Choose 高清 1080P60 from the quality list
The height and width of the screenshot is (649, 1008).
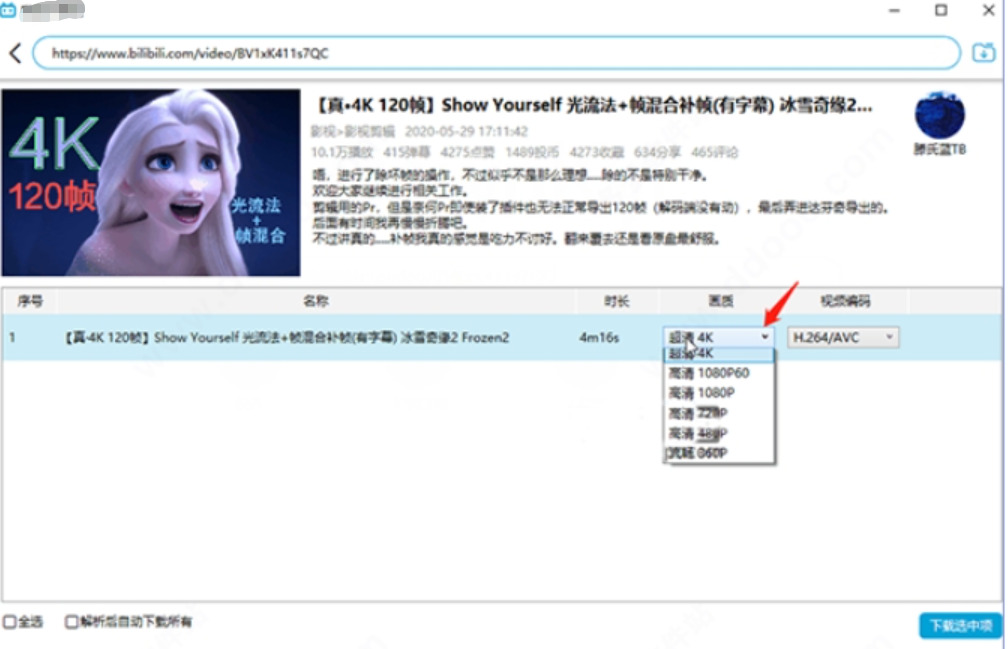point(719,373)
